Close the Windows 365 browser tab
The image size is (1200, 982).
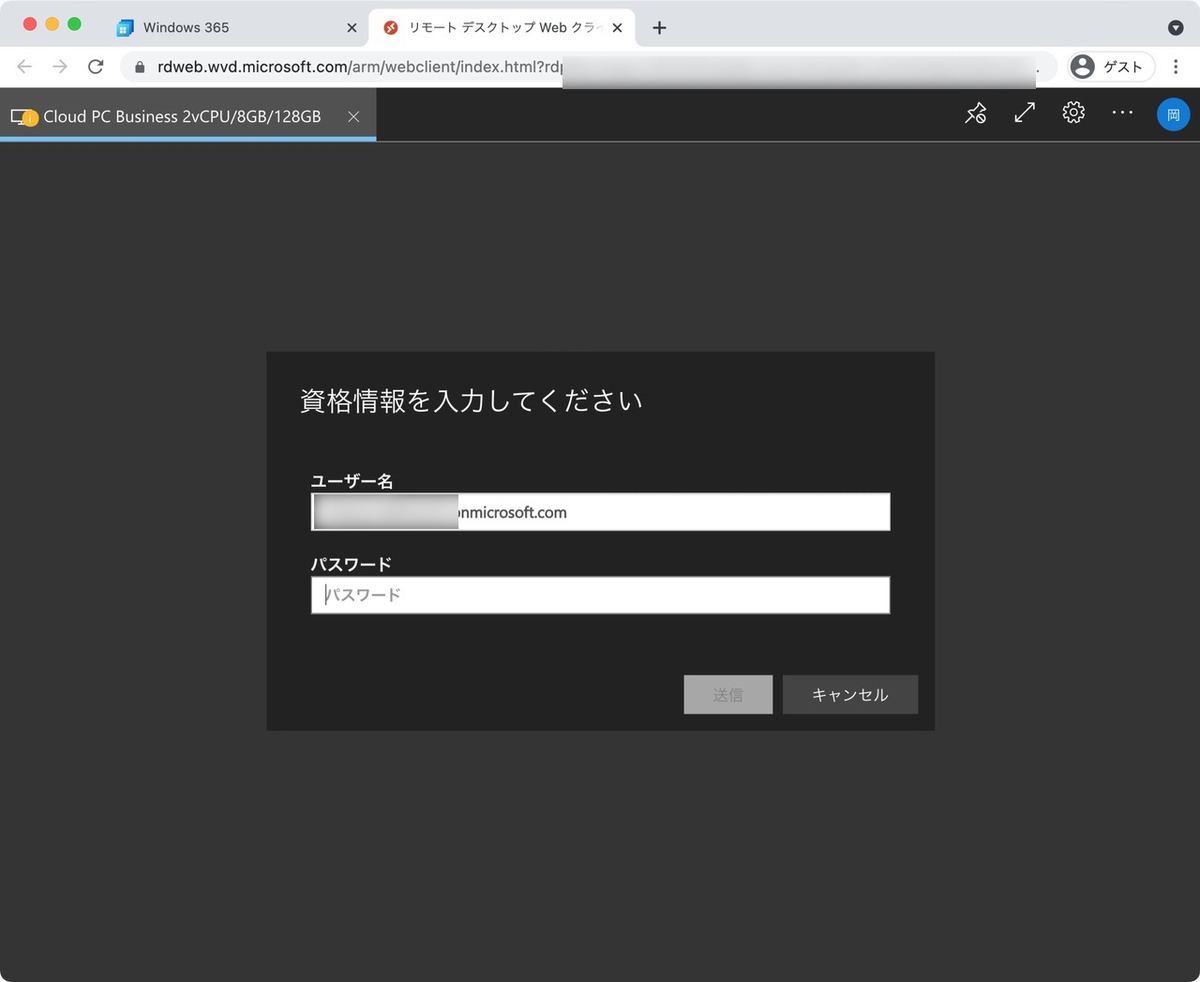pos(351,28)
